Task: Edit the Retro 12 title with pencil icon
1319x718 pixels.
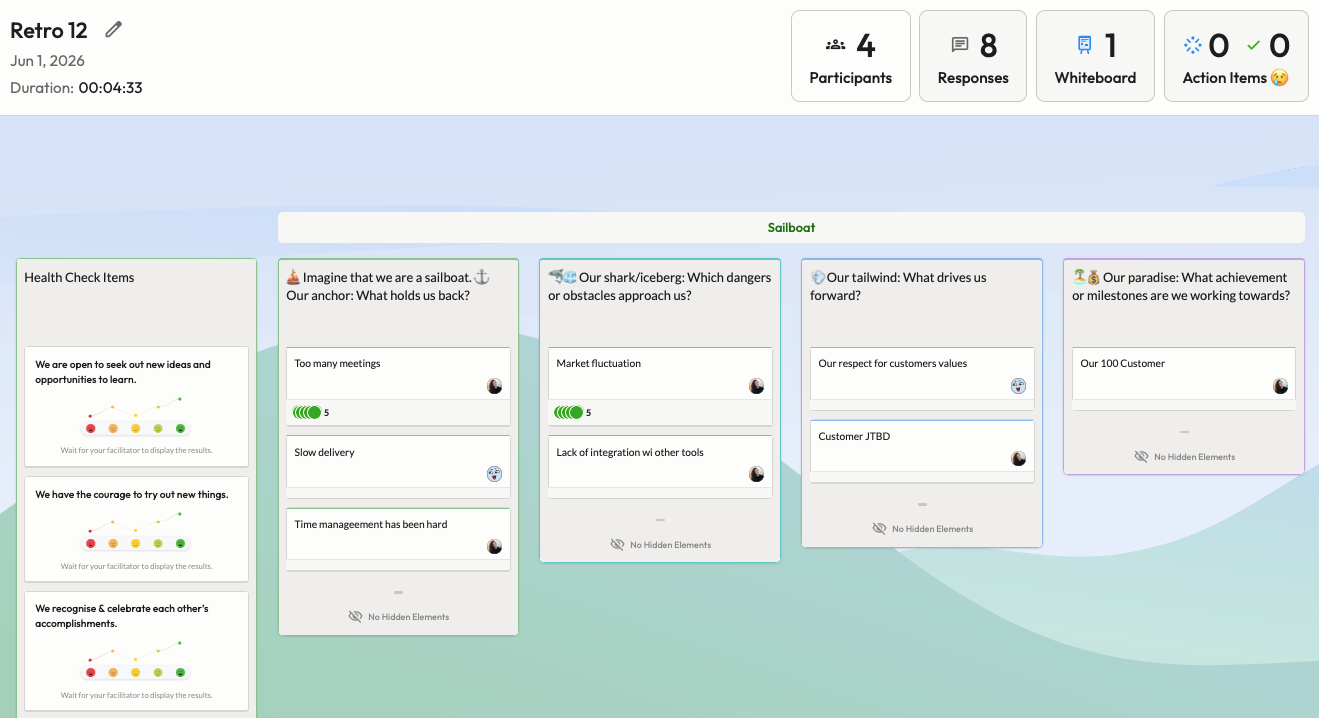Action: point(113,30)
